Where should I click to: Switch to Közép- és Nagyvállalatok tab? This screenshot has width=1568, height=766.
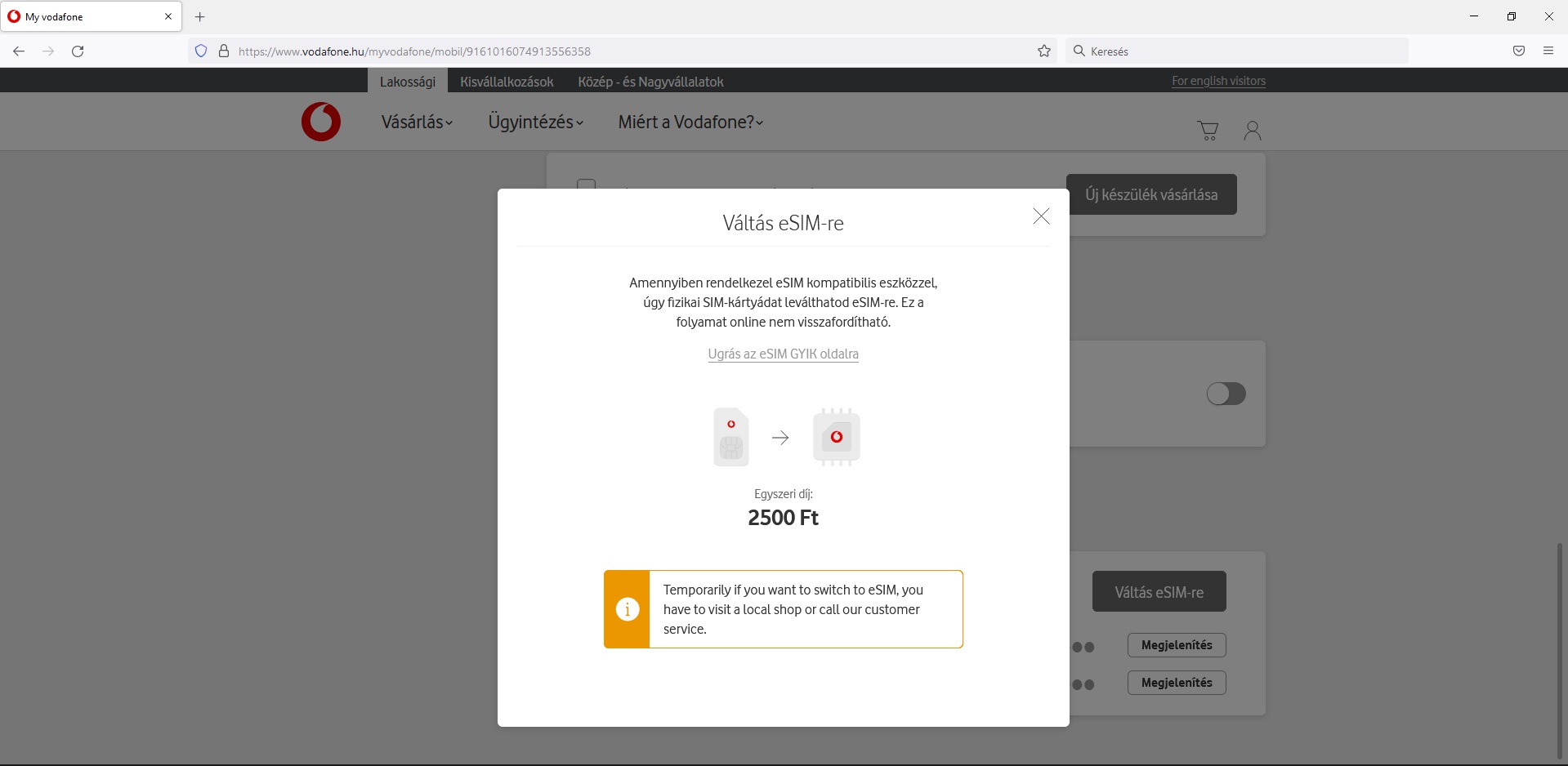(x=650, y=82)
